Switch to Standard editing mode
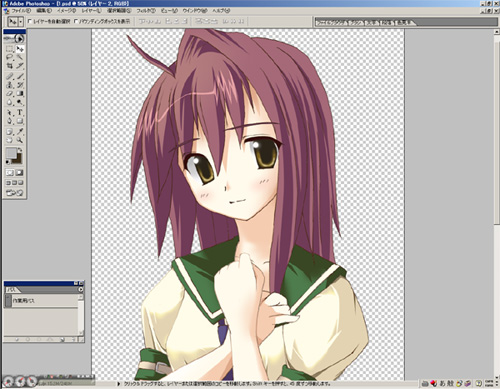Image resolution: width=500 pixels, height=389 pixels. pyautogui.click(x=10, y=173)
